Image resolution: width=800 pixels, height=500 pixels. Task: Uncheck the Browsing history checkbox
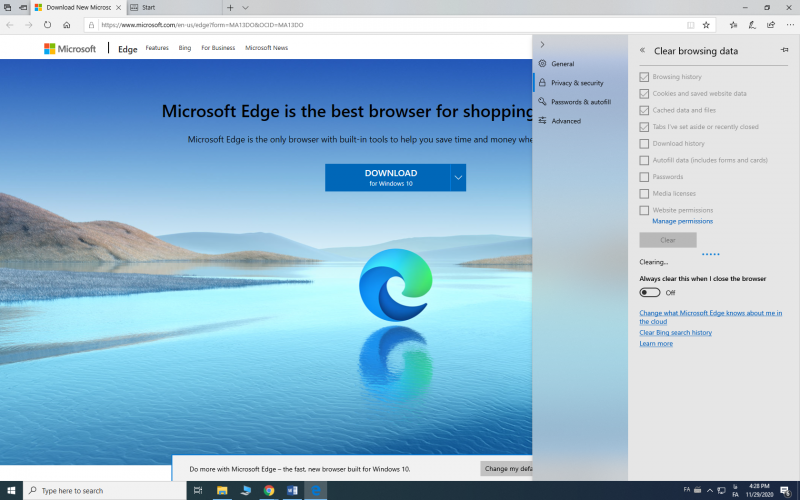[644, 77]
